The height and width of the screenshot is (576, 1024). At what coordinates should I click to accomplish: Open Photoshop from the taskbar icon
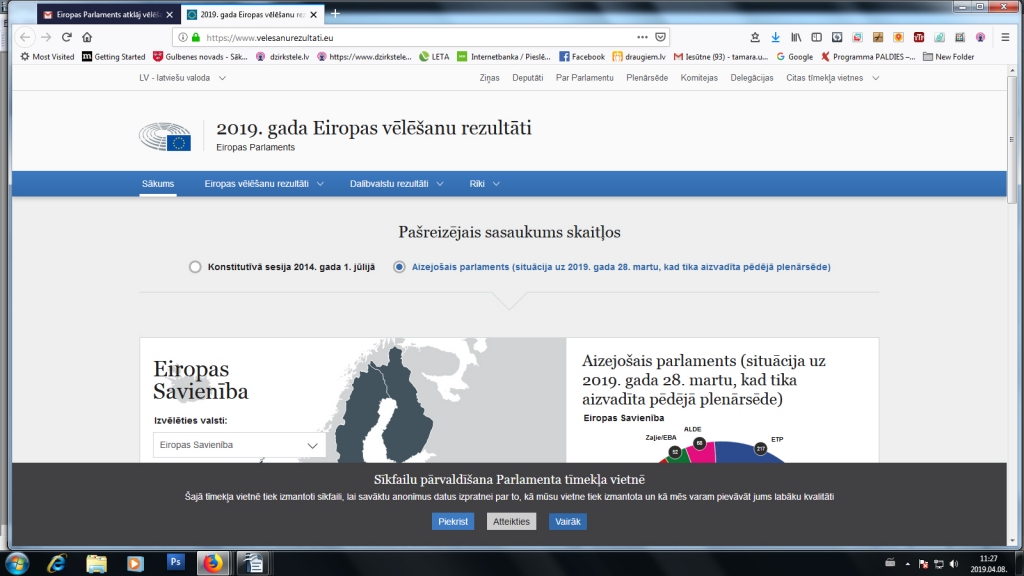click(176, 561)
